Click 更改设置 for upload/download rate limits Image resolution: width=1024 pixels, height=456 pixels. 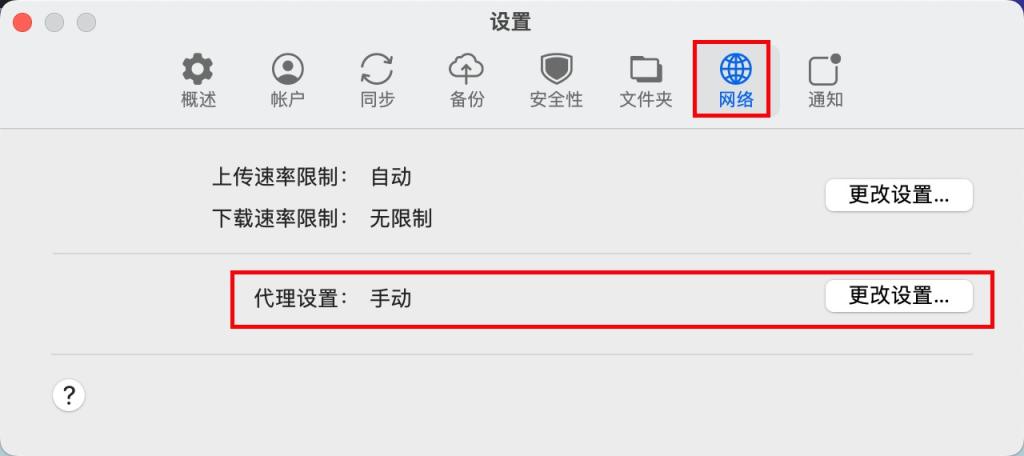coord(899,195)
